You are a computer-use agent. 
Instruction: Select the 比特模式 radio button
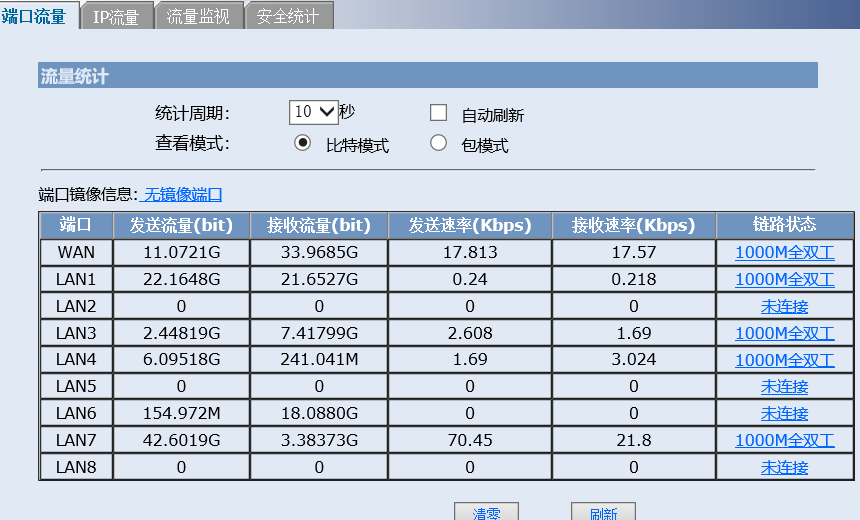[302, 143]
